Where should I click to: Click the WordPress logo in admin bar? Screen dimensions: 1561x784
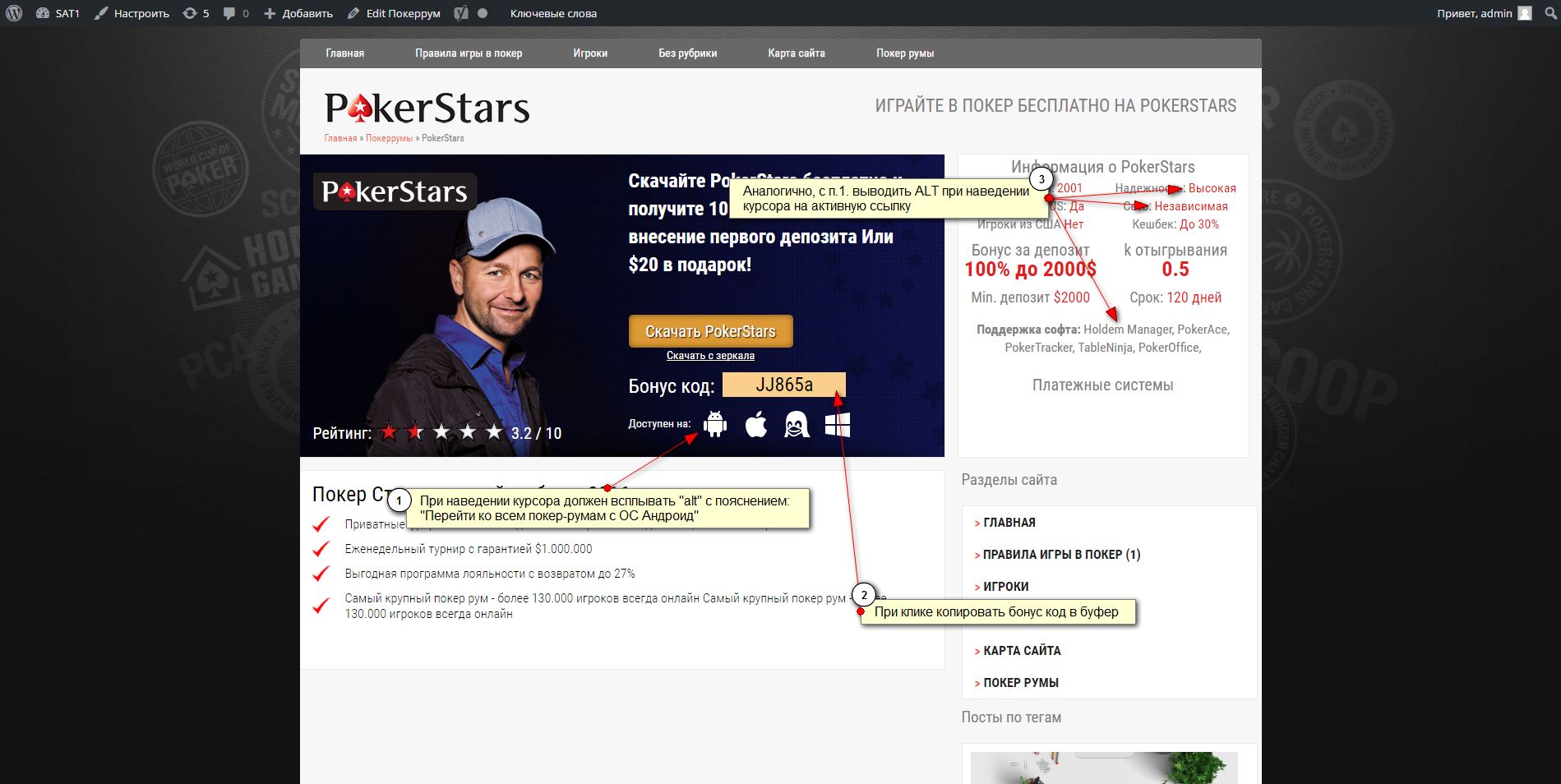point(13,13)
